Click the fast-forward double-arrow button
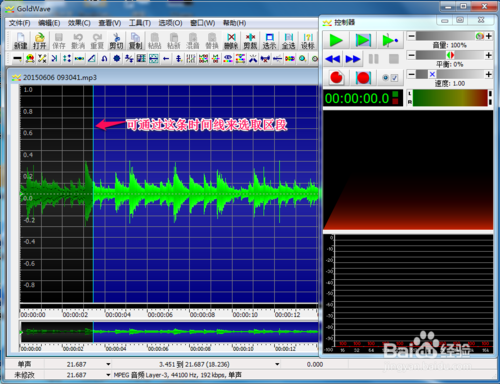Screen dimensions: 500x384 (x=353, y=59)
